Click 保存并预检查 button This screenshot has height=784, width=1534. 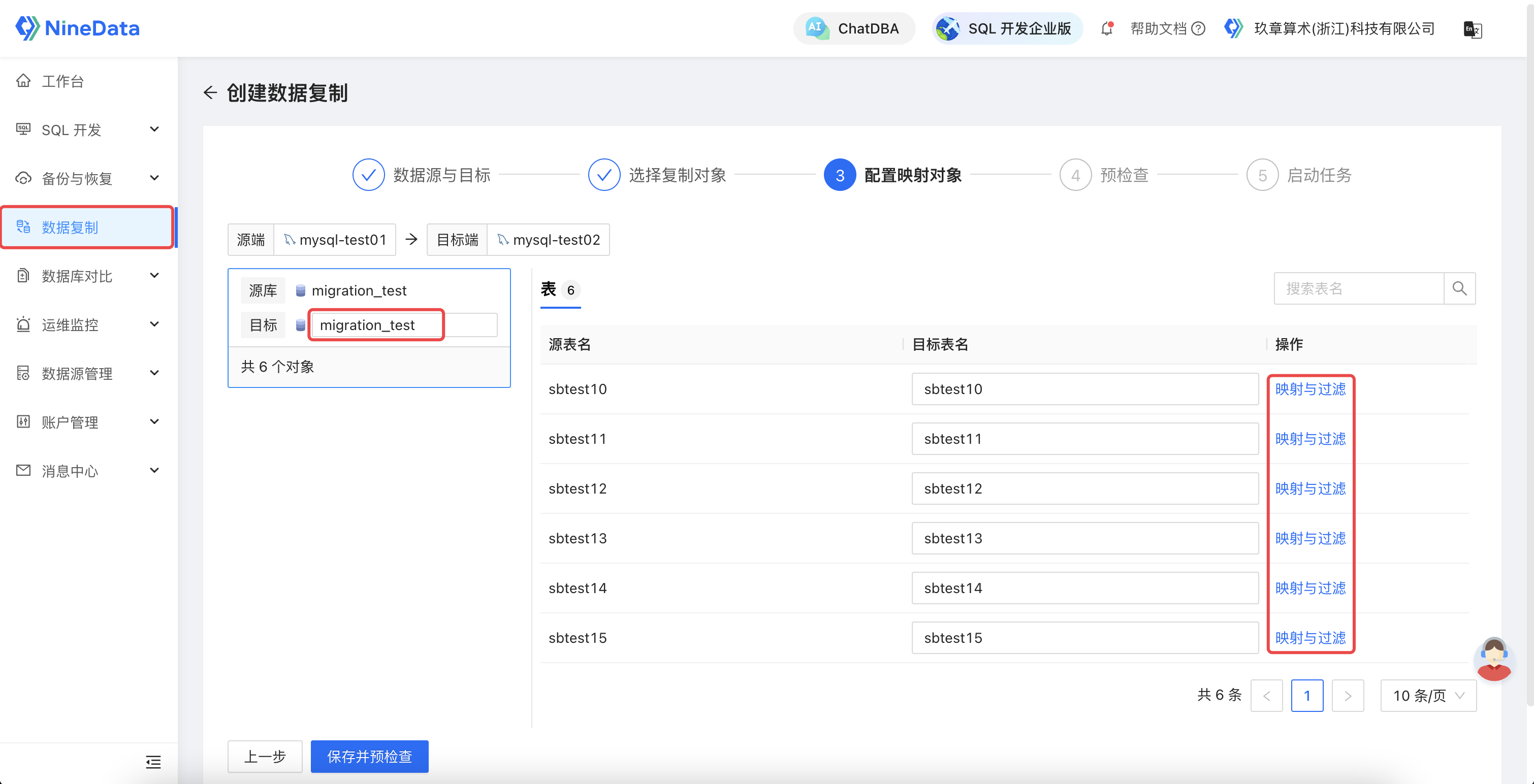[369, 756]
